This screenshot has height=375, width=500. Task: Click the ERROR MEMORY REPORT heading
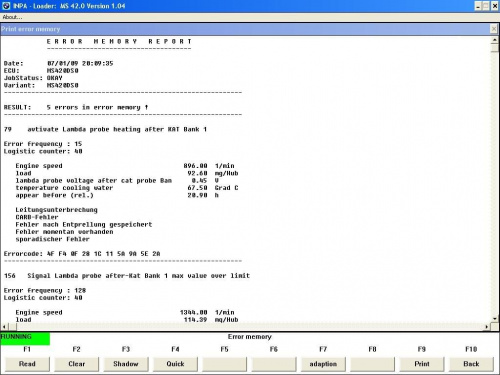pos(119,41)
